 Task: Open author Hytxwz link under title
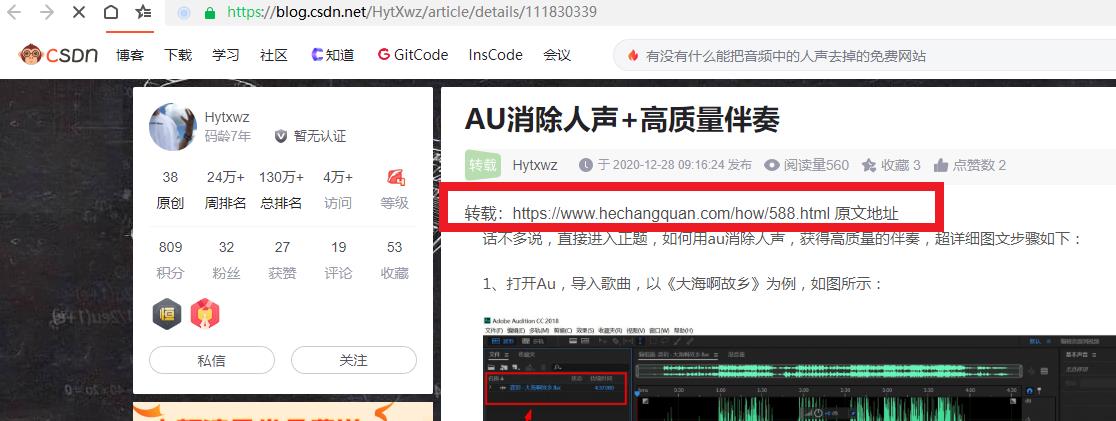point(535,165)
